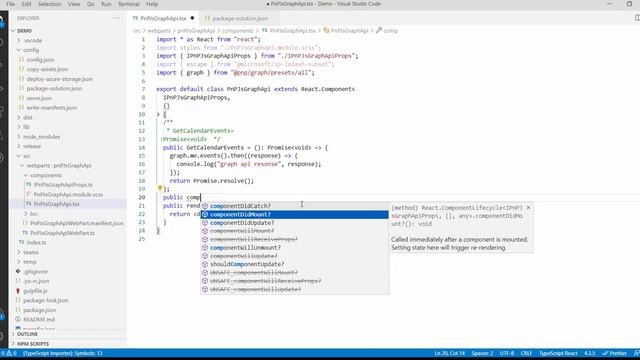Select UNSAFE_componentWillReceiveProps suggestion
The image size is (640, 360).
(x=294, y=281)
